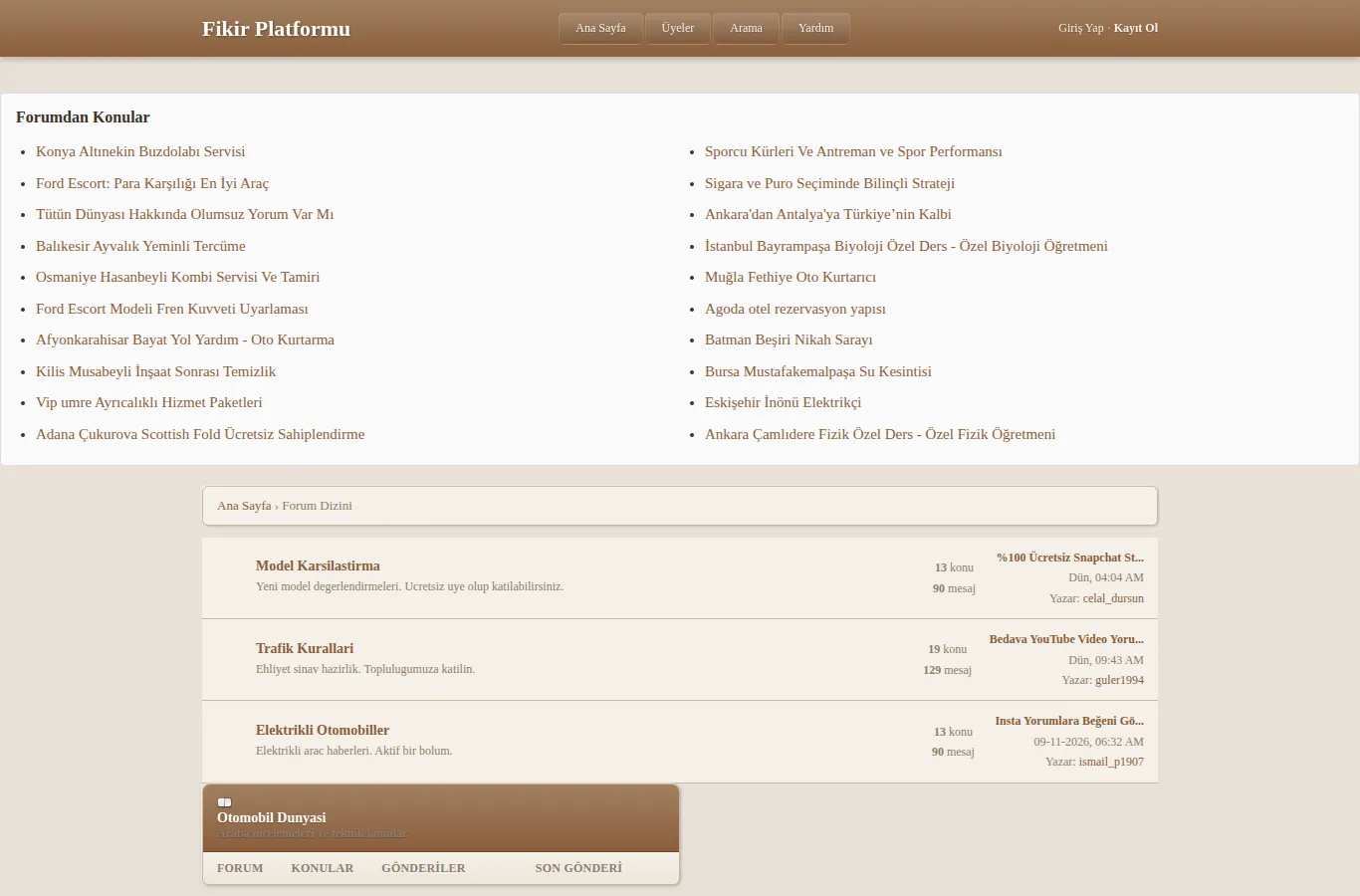Select the Yardım menu item

pyautogui.click(x=815, y=28)
